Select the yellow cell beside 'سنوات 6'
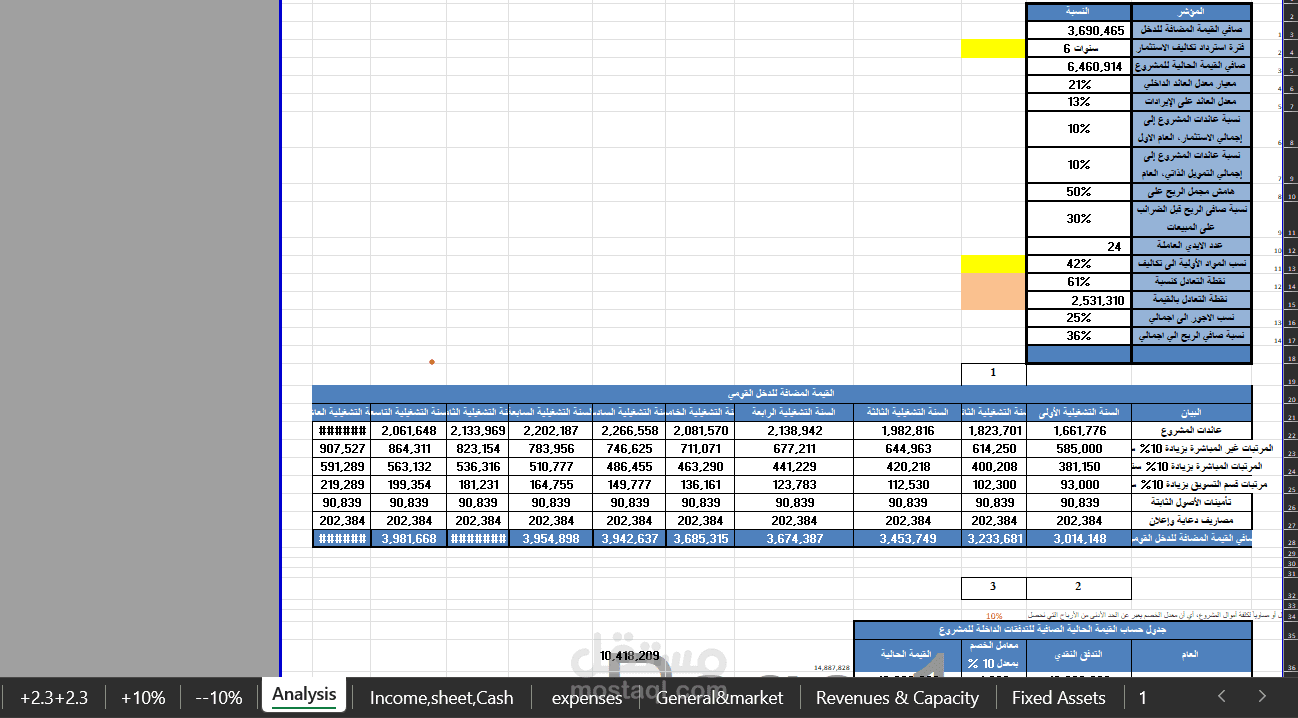The height and width of the screenshot is (718, 1298). [x=993, y=48]
